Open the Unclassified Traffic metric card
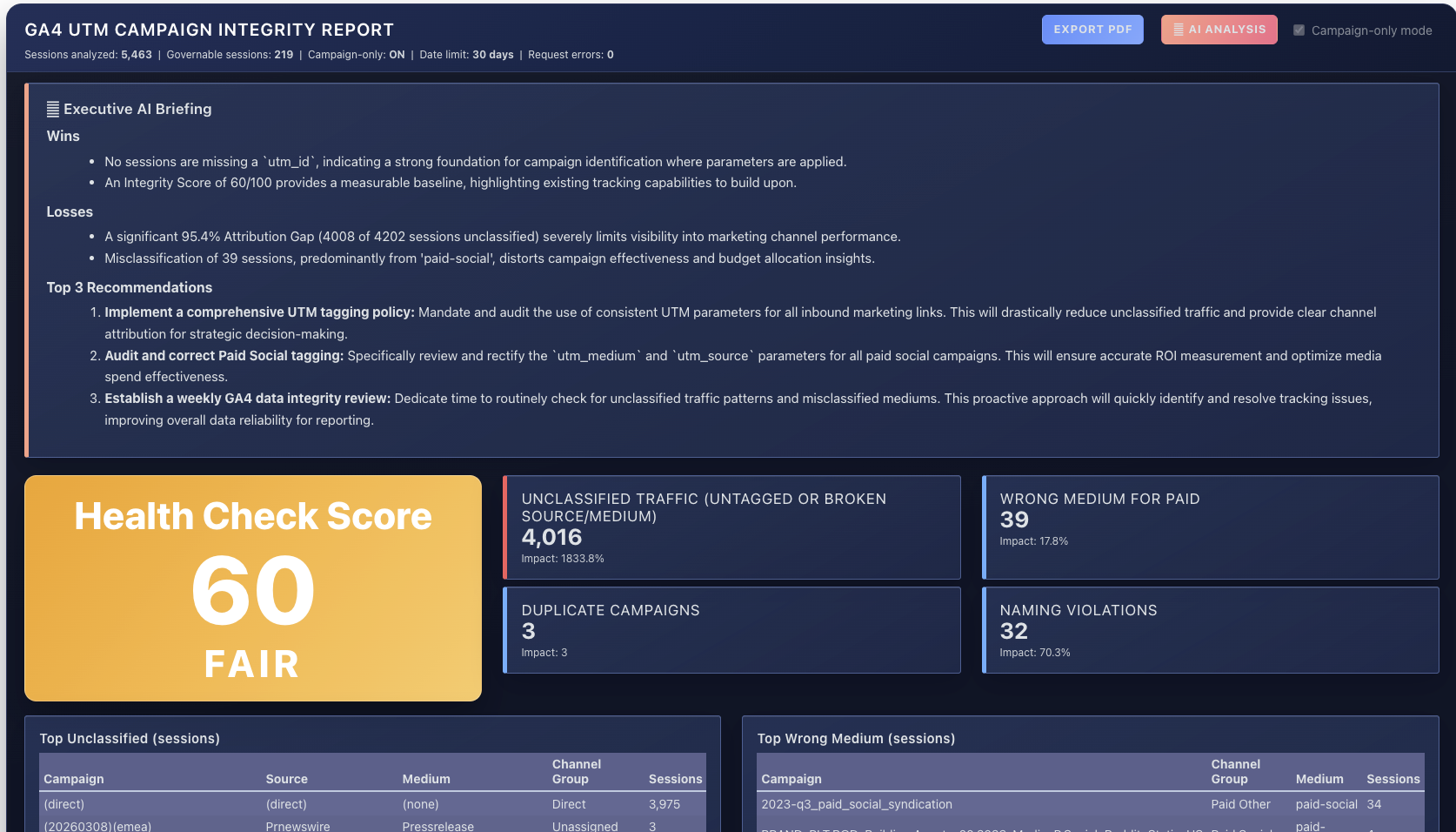This screenshot has width=1456, height=832. pyautogui.click(x=731, y=527)
